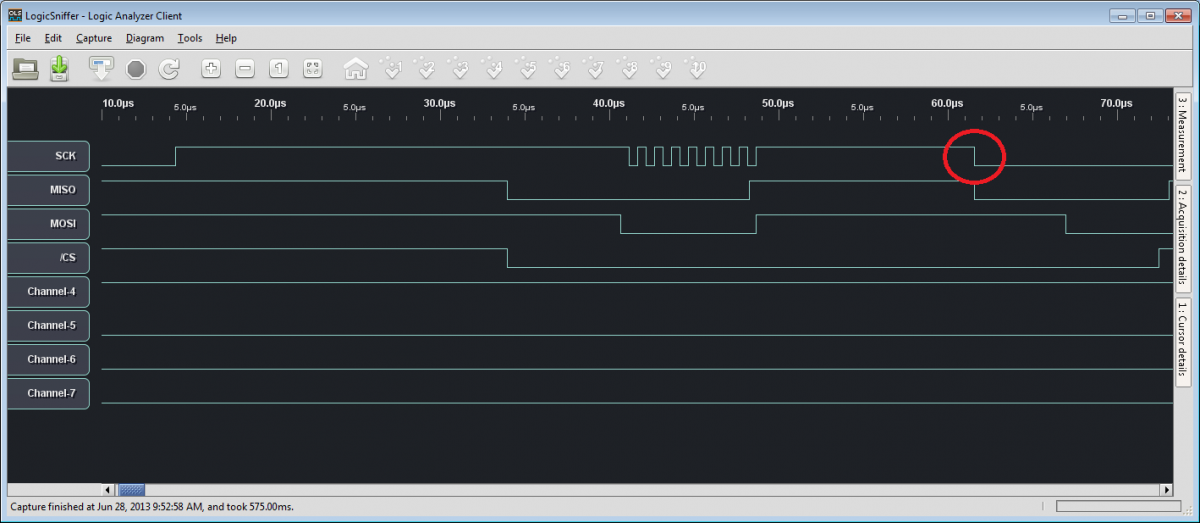Click the 40.0µs timeline marker
This screenshot has width=1200, height=523.
tap(609, 103)
